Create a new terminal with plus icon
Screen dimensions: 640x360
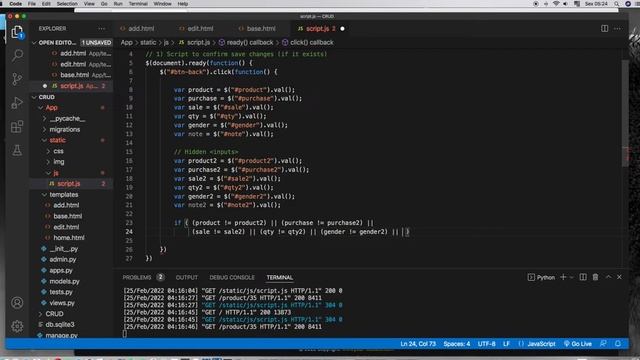563,277
